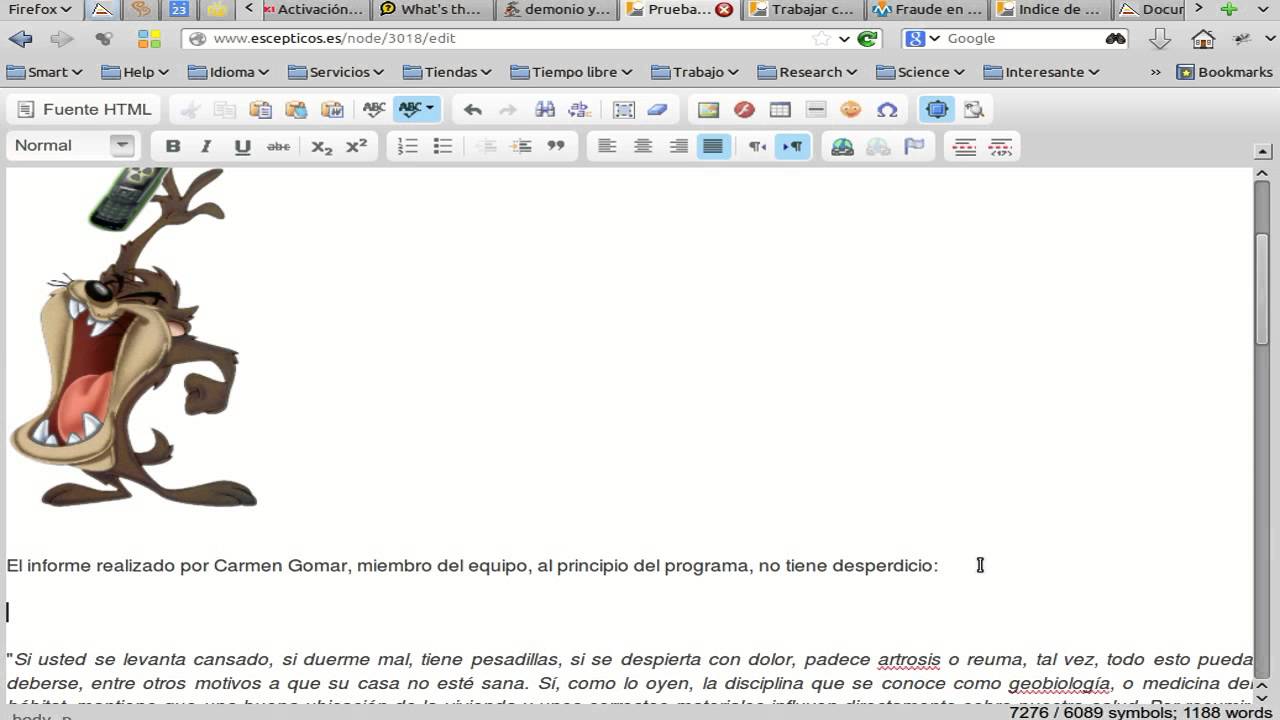1280x720 pixels.
Task: Switch to the demonio y... tab
Action: pos(557,10)
